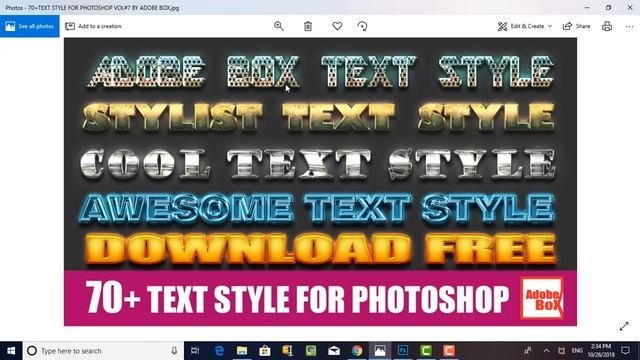Switch to Photoshop from the taskbar
Screen dimensions: 640x360
[x=403, y=351]
